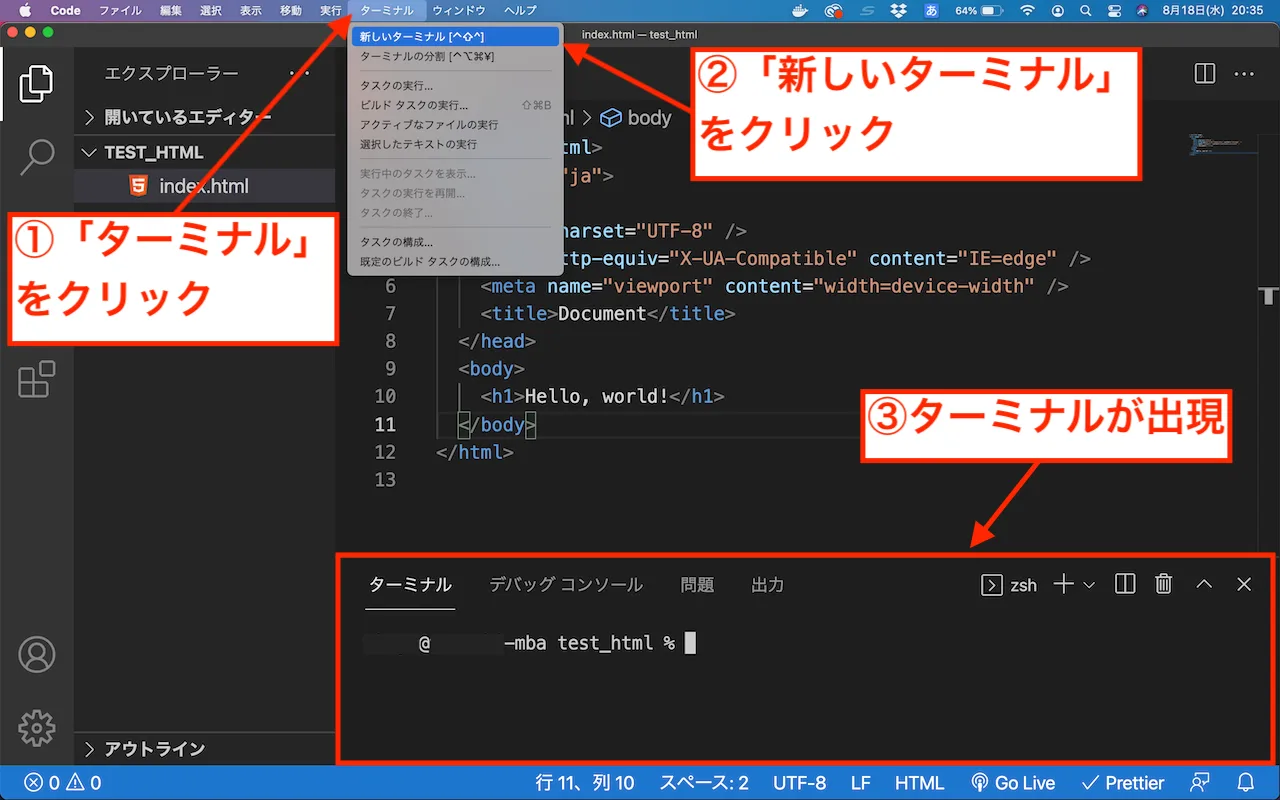This screenshot has width=1280, height=800.
Task: Toggle panel maximize with the chevron icon
Action: coord(1204,583)
